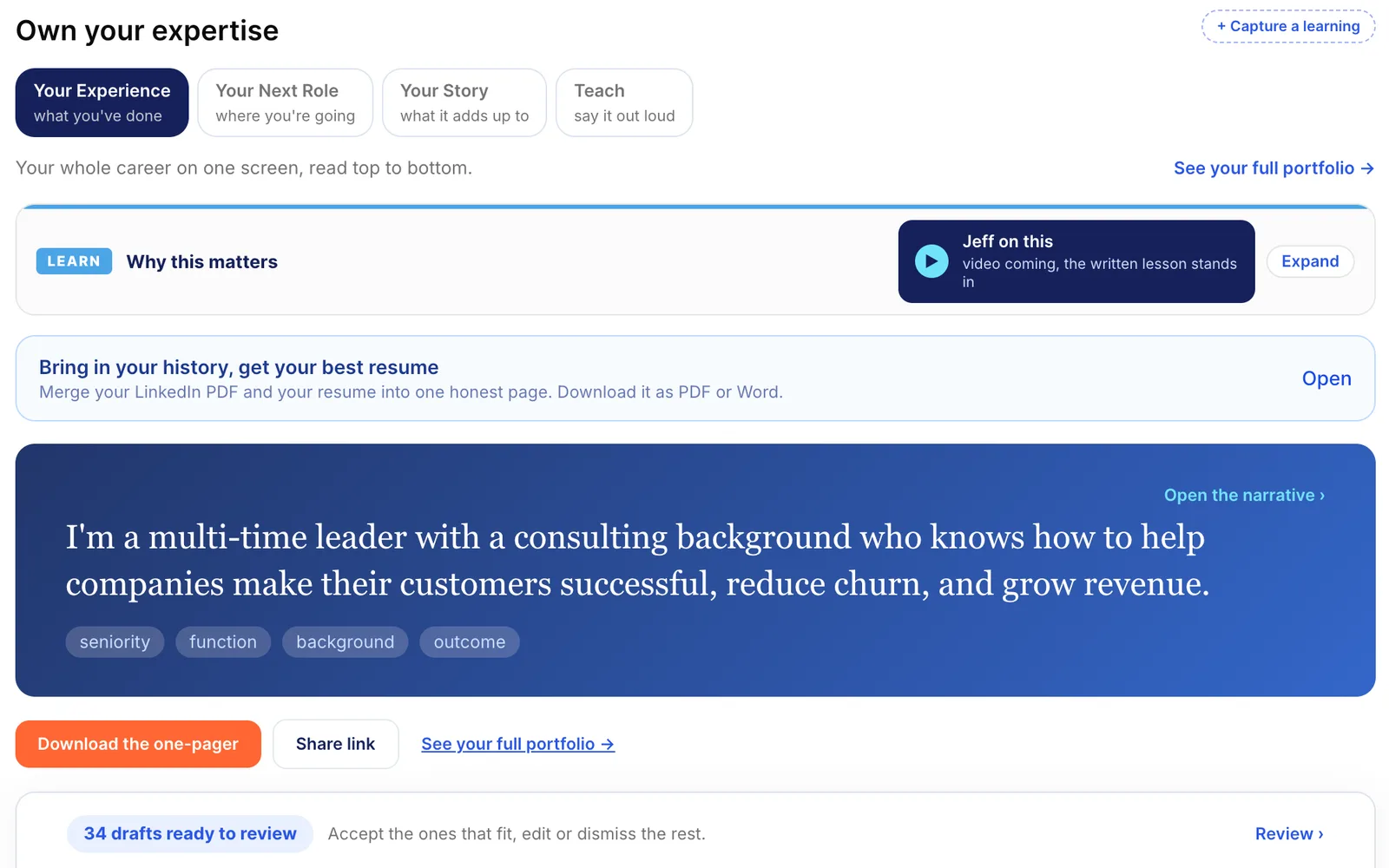Select the function tag
This screenshot has height=868, width=1389.
[223, 642]
